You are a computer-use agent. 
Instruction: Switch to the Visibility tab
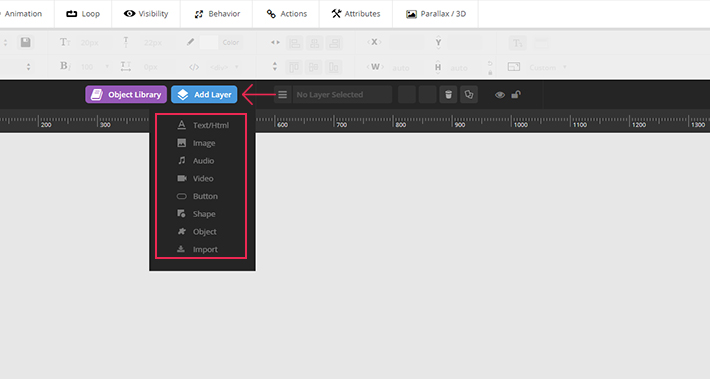point(146,14)
